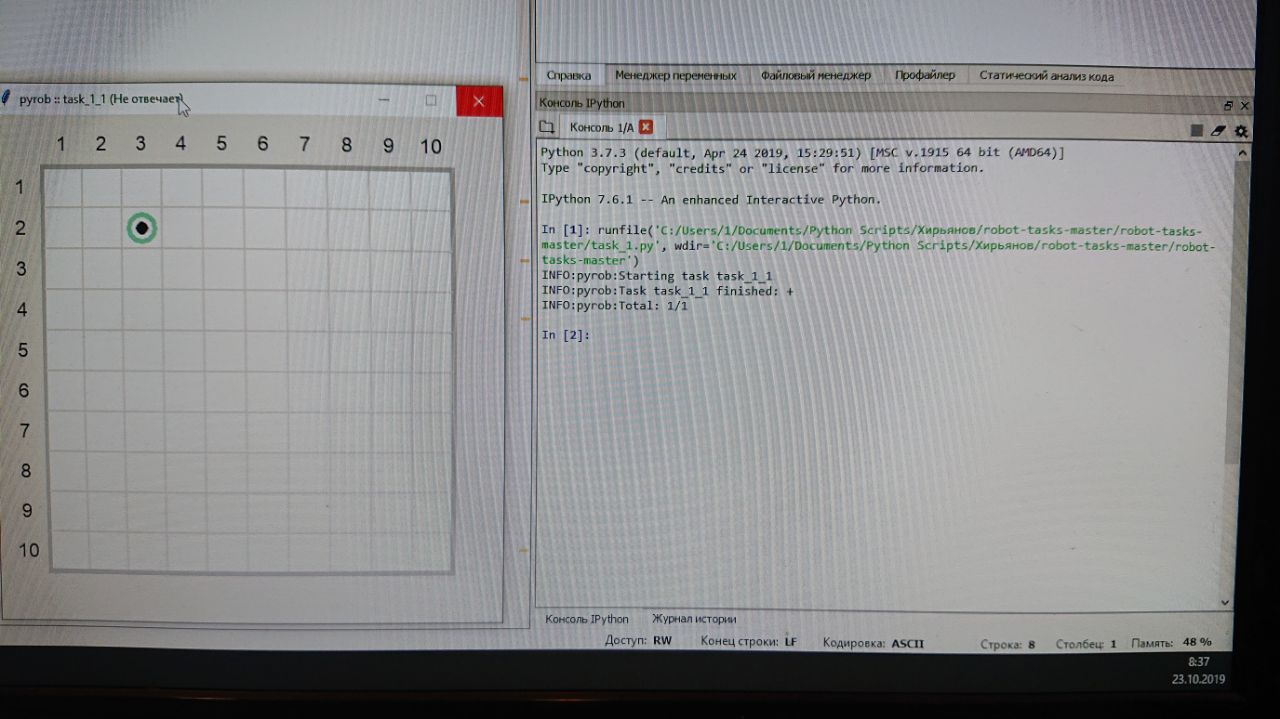The image size is (1280, 719).
Task: Clear console with the eraser icon
Action: click(1218, 130)
